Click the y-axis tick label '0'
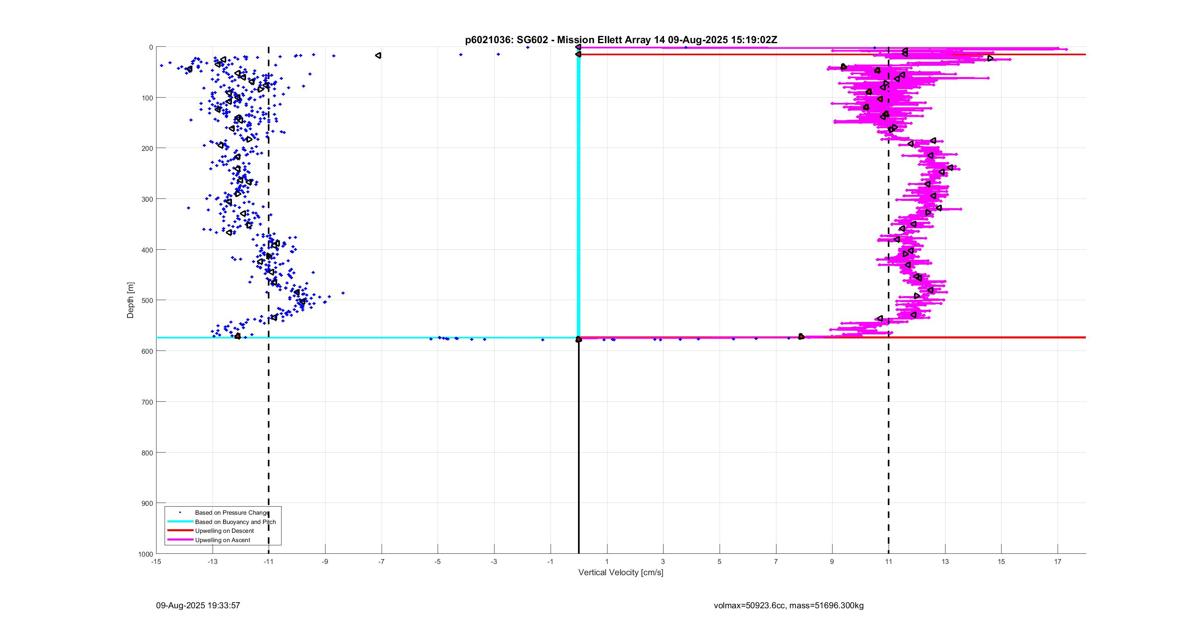This screenshot has height=622, width=1200. [x=150, y=47]
